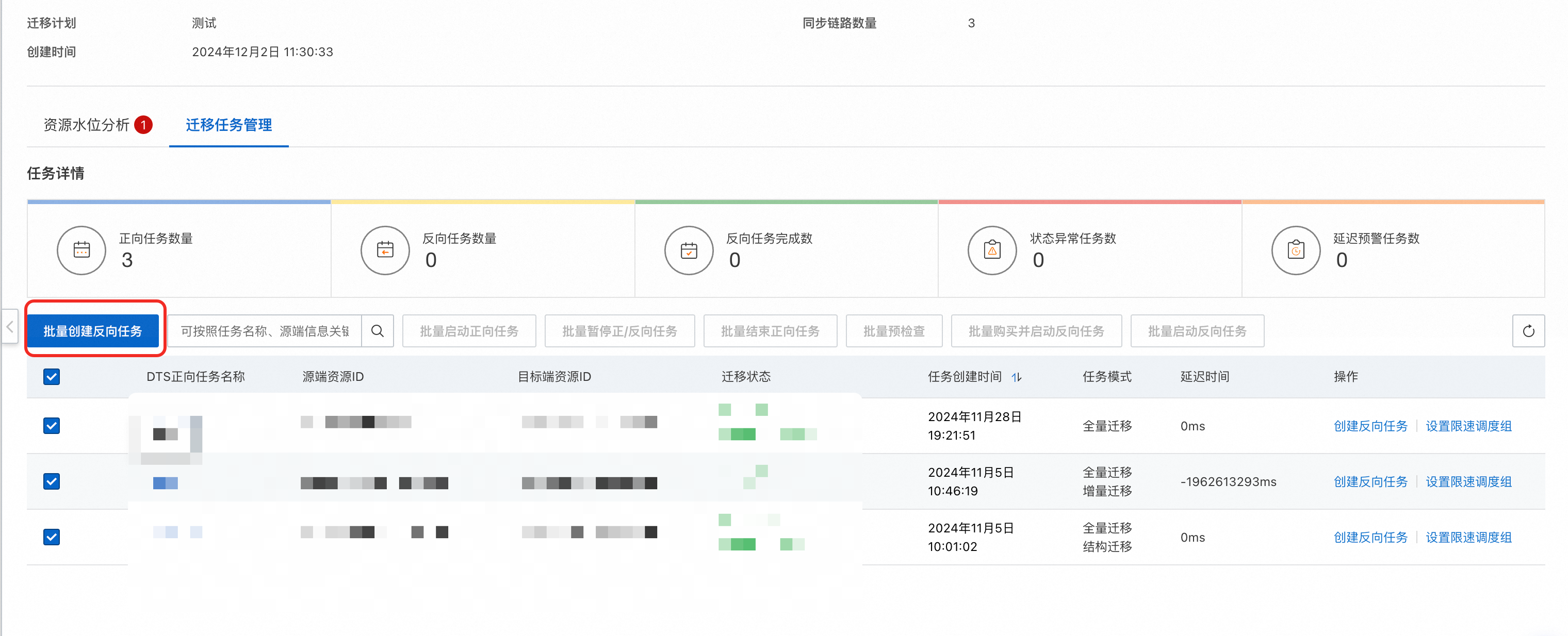
Task: Select the 迁移任务管理 tab
Action: coord(228,125)
